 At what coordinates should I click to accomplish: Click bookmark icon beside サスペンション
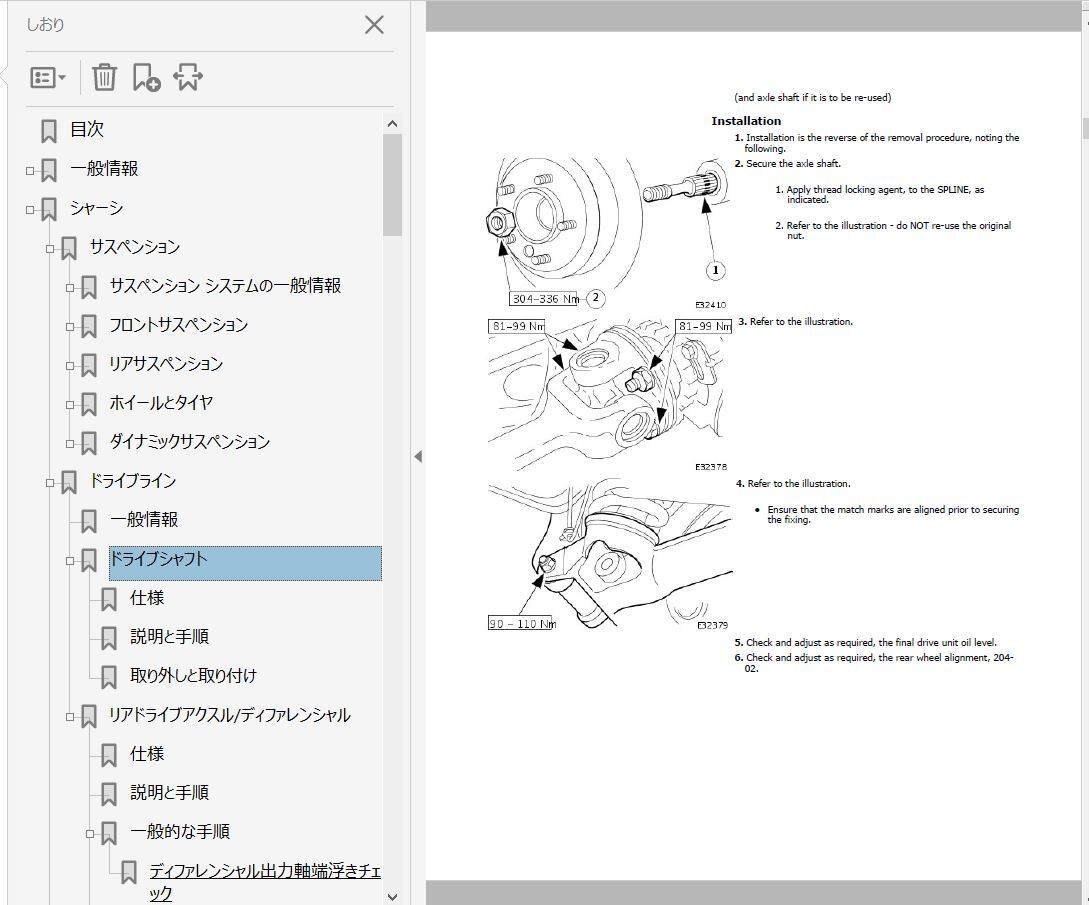click(x=69, y=249)
